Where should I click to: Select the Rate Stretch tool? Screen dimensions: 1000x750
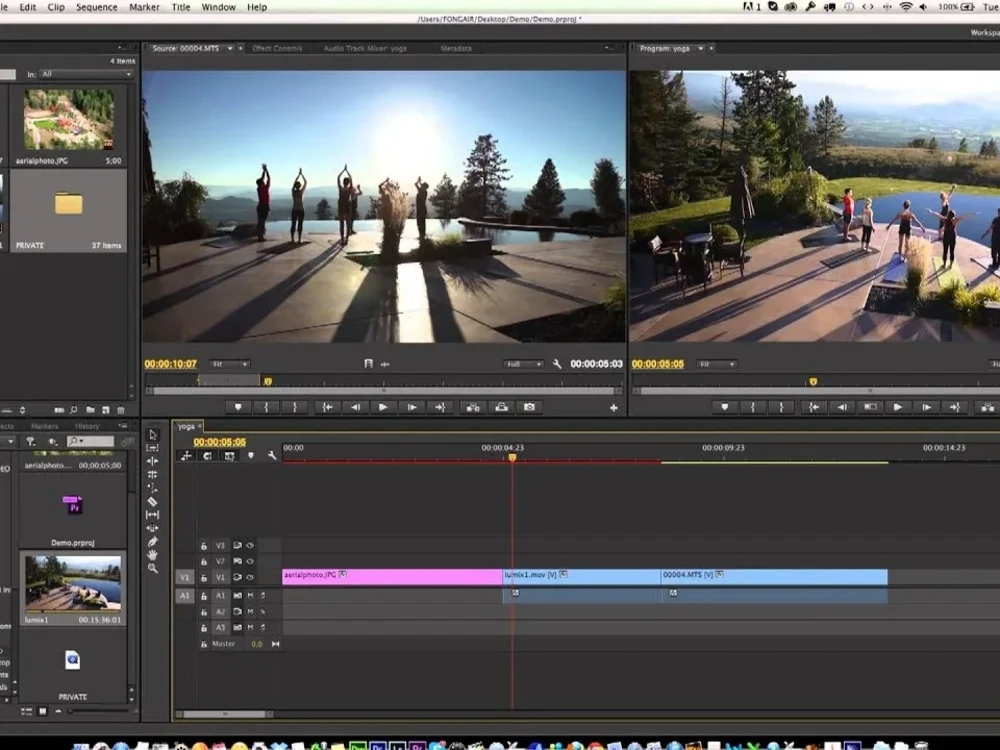152,488
